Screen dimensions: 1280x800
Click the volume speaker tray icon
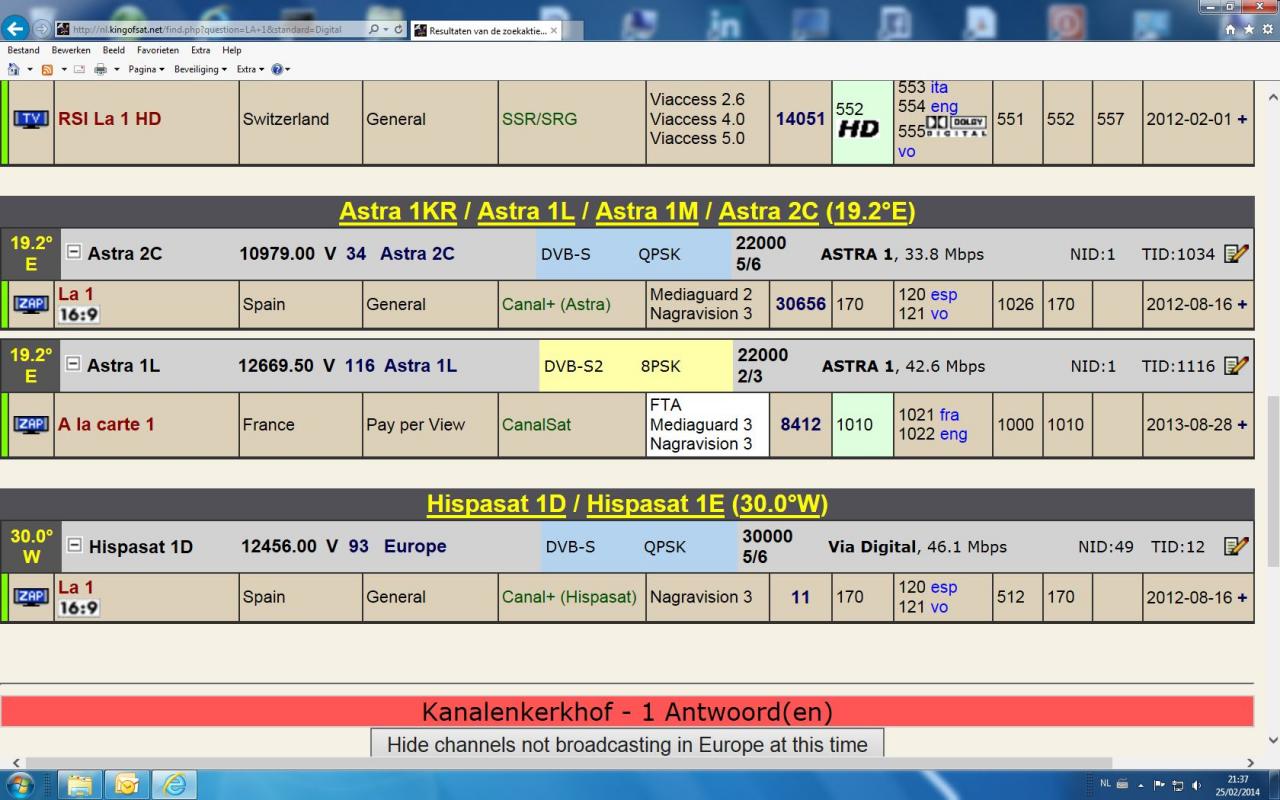1197,785
